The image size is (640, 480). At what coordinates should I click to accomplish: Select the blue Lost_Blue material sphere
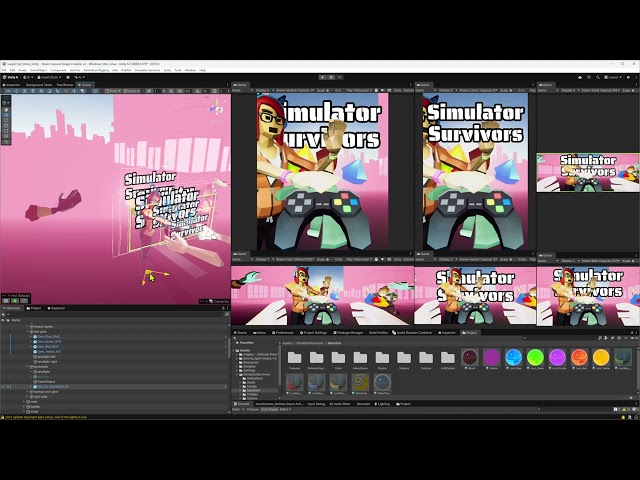513,357
